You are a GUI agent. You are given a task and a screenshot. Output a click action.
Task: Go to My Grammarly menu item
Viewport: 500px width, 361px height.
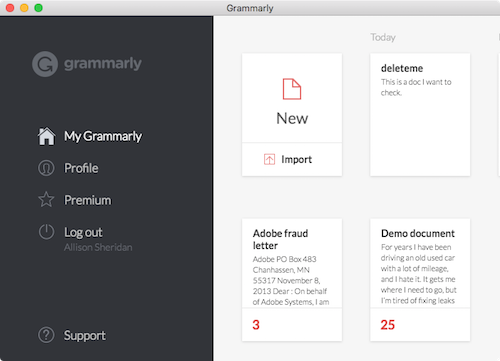point(103,136)
